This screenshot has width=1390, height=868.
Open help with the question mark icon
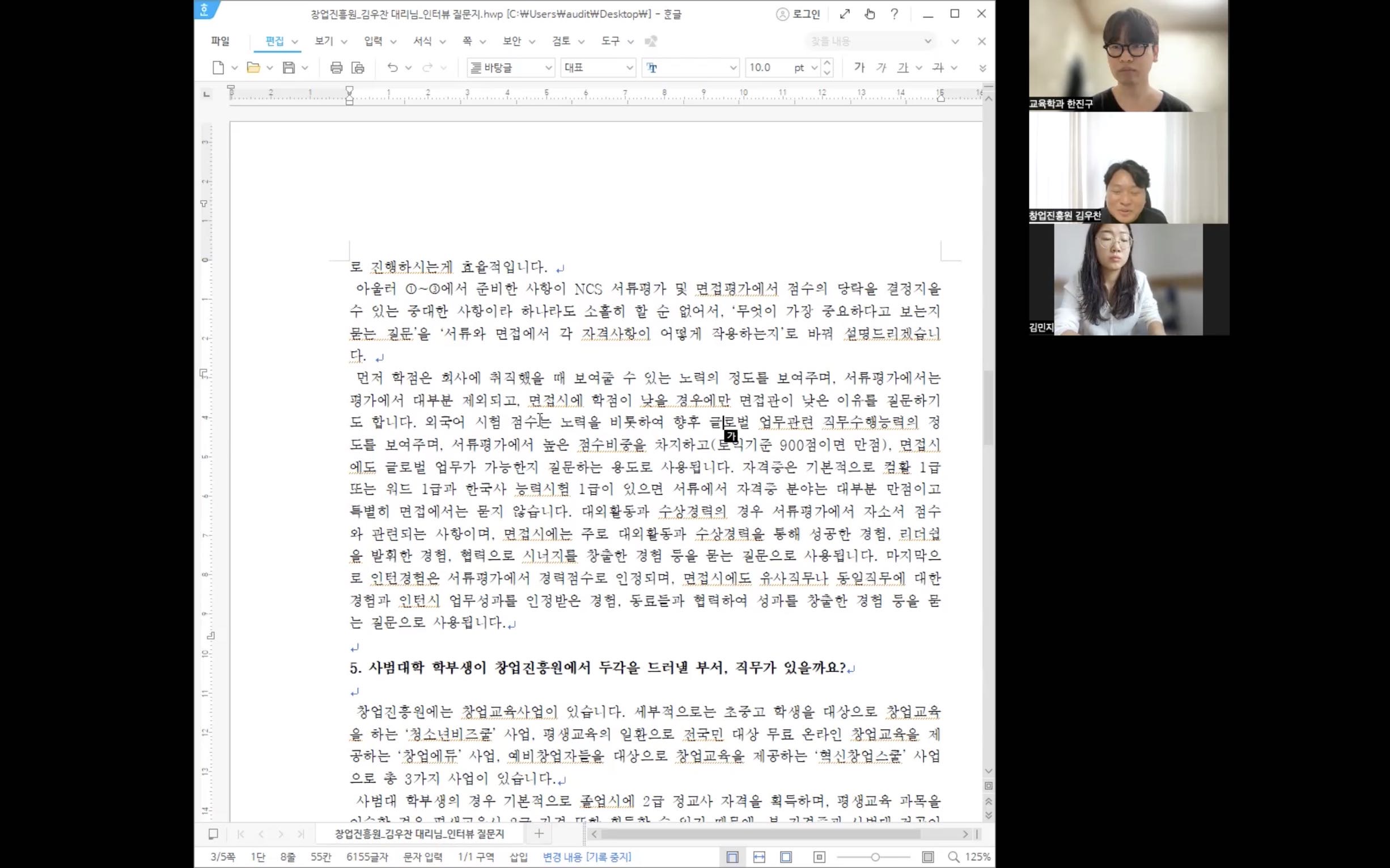click(x=895, y=14)
